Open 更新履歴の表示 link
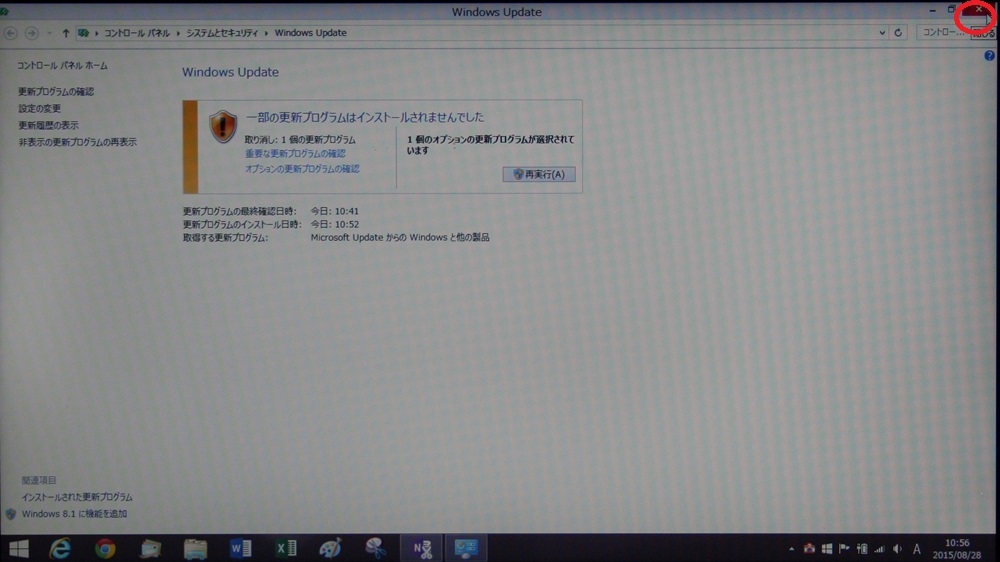This screenshot has width=1000, height=562. [48, 125]
